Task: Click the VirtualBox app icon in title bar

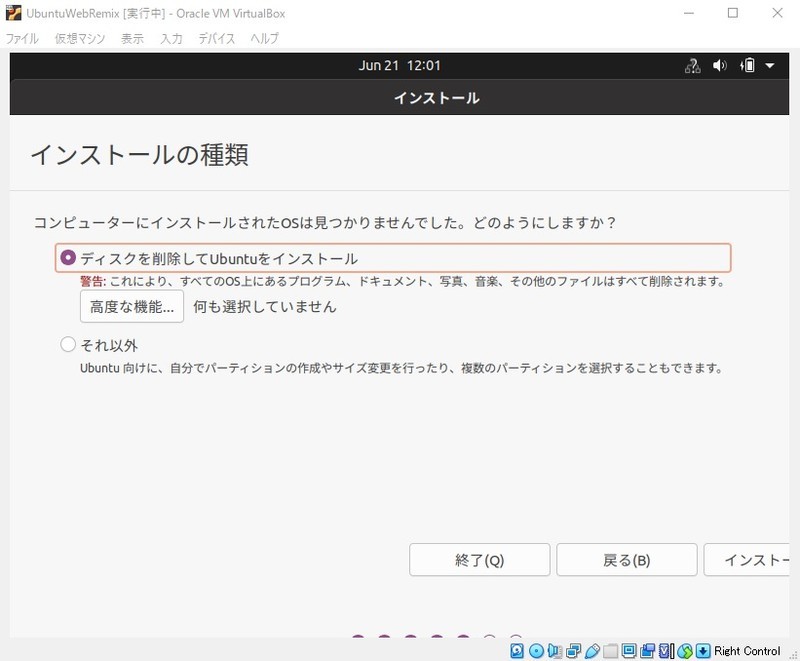Action: [x=13, y=13]
